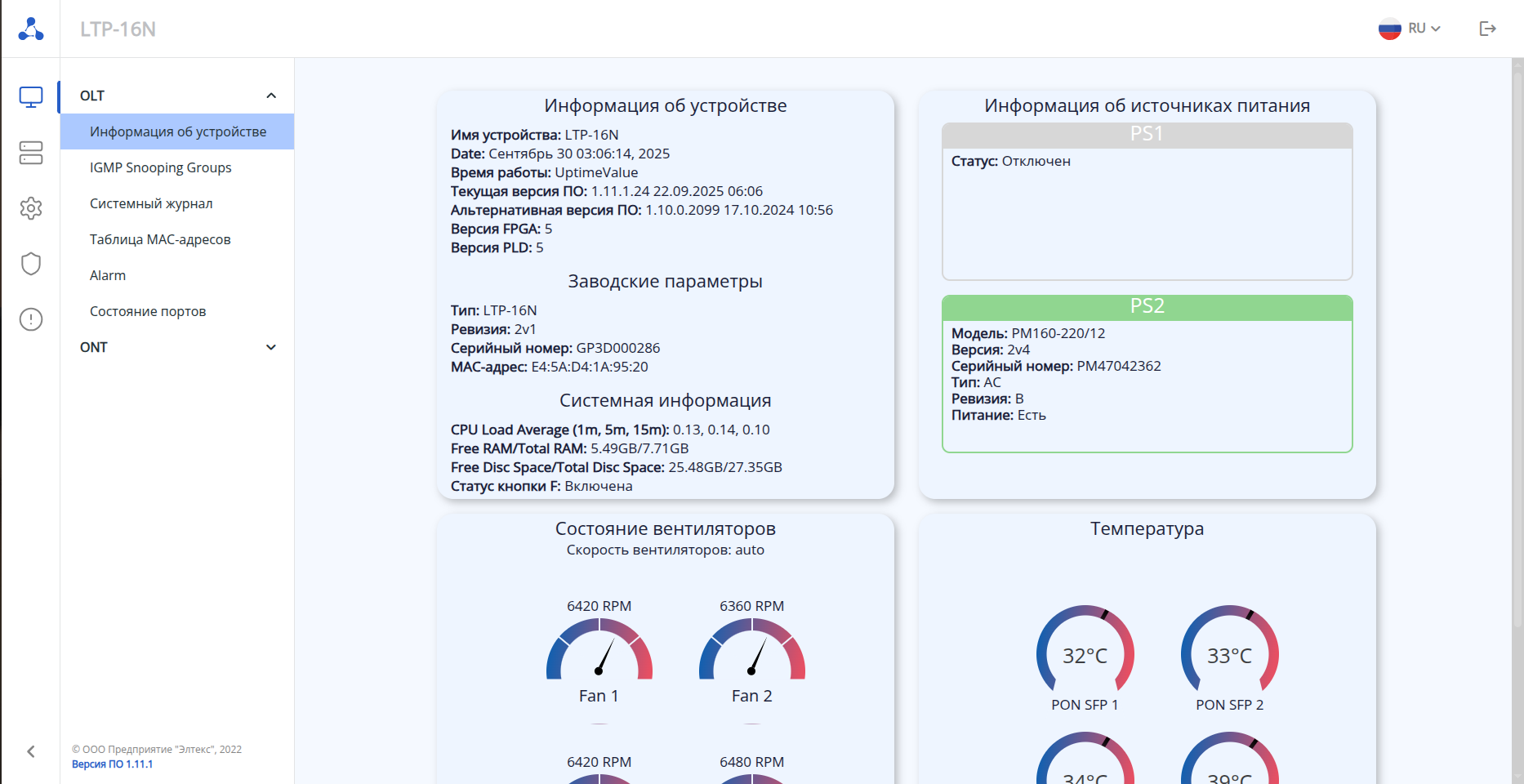Open Состояние портов menu item
This screenshot has height=784, width=1524.
click(x=177, y=311)
